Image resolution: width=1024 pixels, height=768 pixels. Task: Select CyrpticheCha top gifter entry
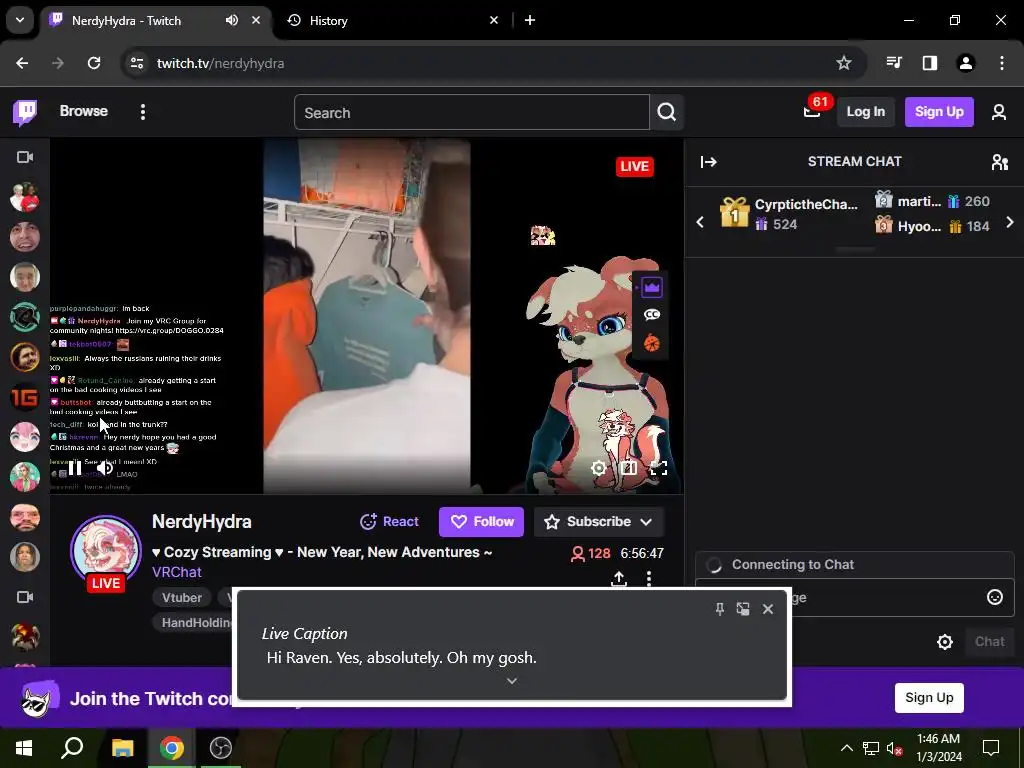[x=789, y=214]
